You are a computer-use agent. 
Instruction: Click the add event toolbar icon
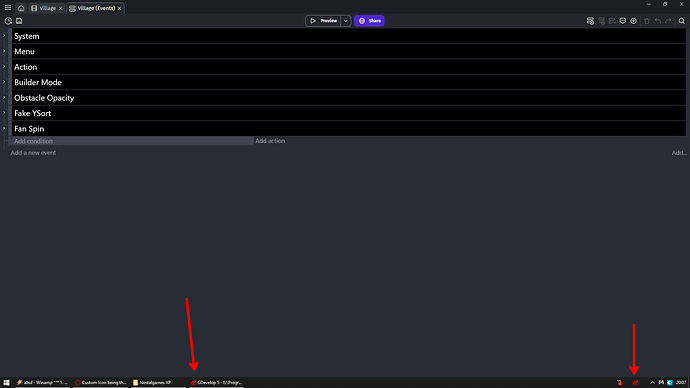tap(590, 21)
